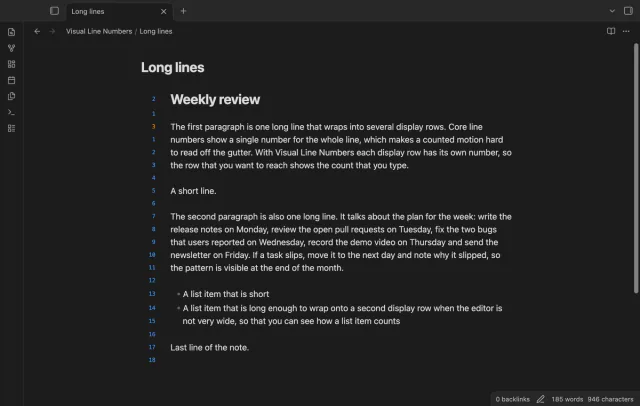640x406 pixels.
Task: Open the canvas ribbon icon
Action: coord(11,64)
